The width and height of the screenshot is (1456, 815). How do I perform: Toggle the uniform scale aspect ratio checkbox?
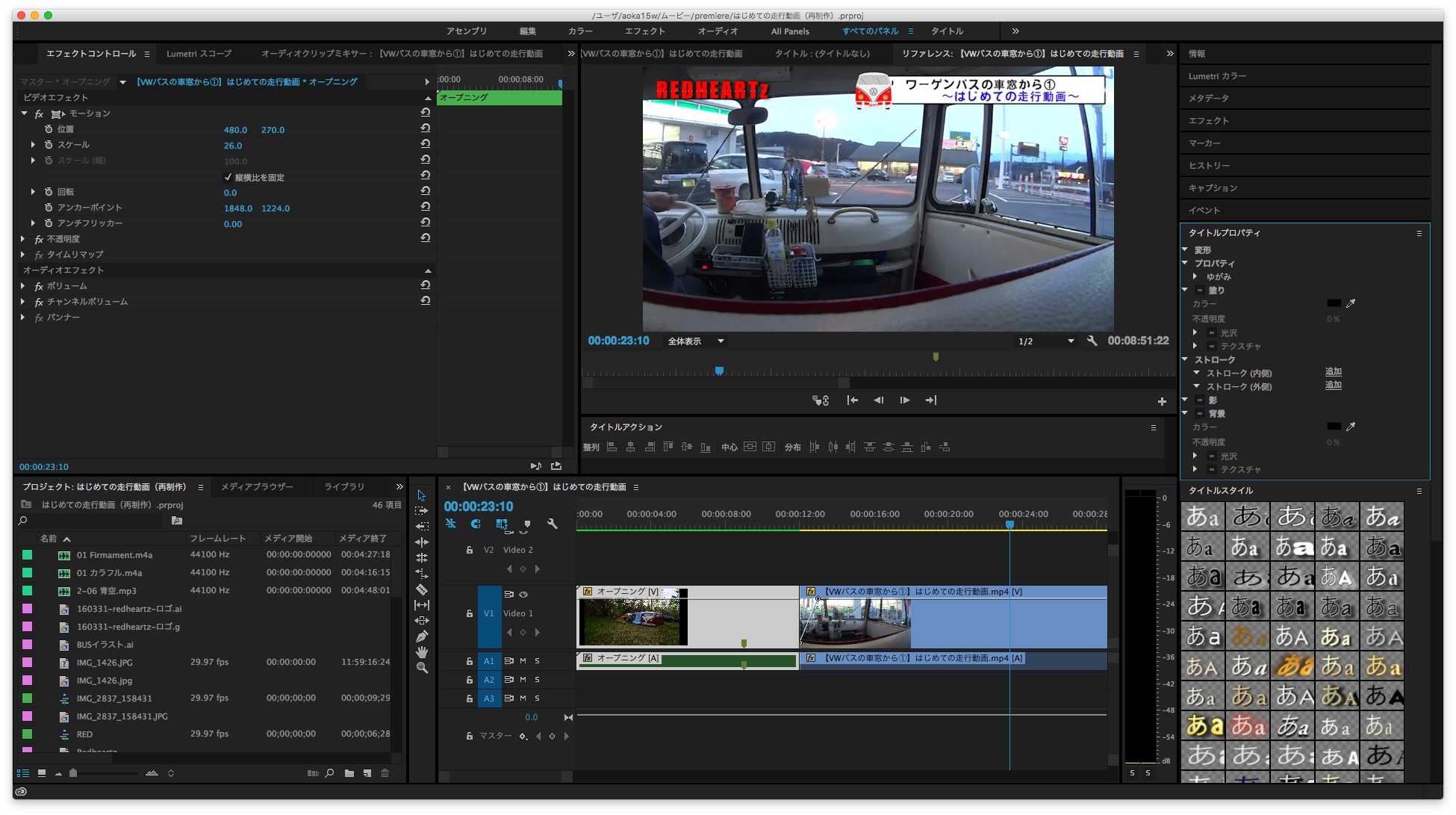[228, 177]
